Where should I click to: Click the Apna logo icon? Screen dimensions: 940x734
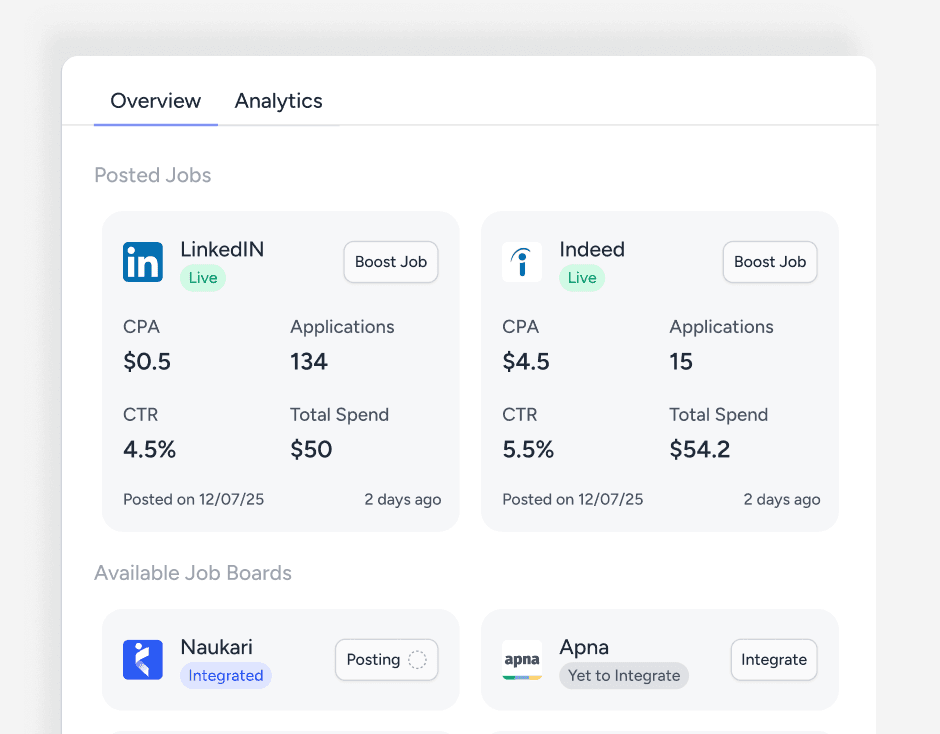(522, 660)
